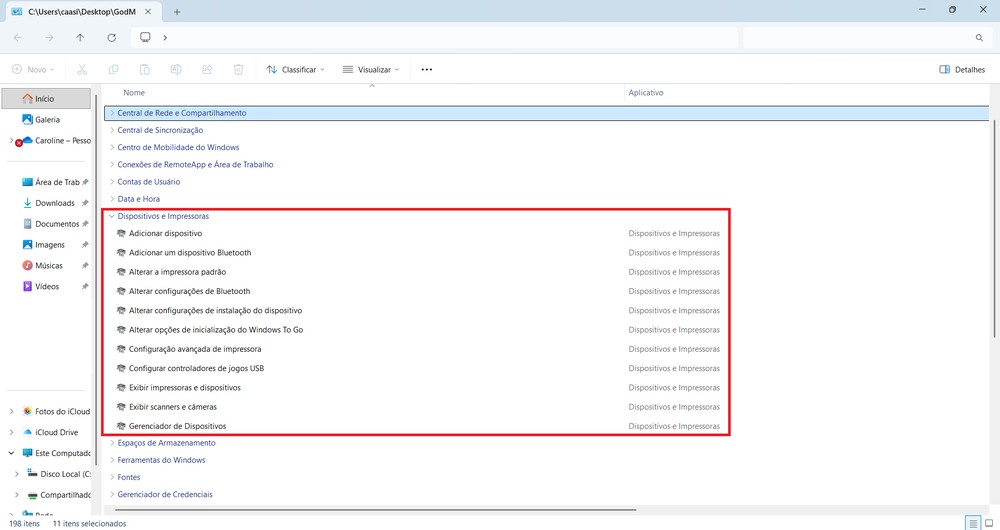Click the icon beside Adicionar dispositivo
The height and width of the screenshot is (530, 1000).
[x=121, y=233]
